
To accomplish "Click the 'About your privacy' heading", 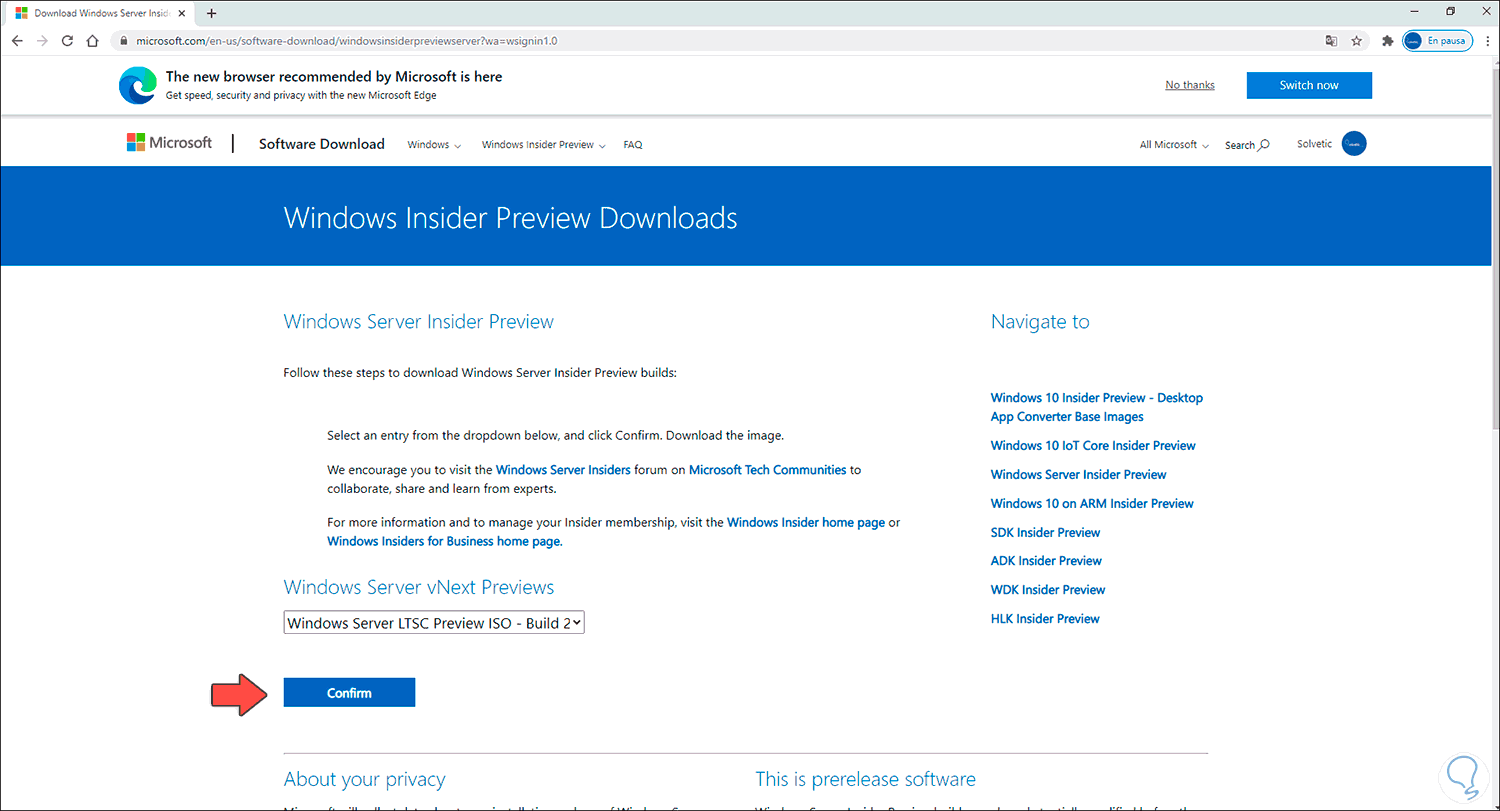I will 365,779.
